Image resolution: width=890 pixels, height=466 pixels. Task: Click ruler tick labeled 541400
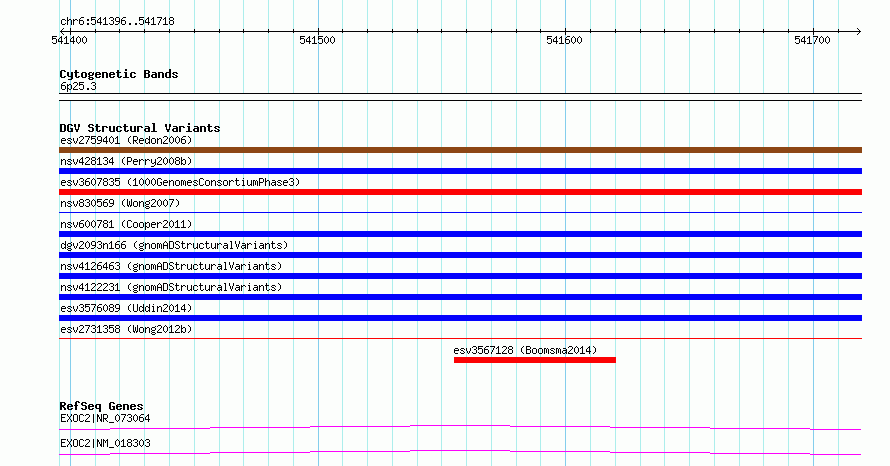69,40
